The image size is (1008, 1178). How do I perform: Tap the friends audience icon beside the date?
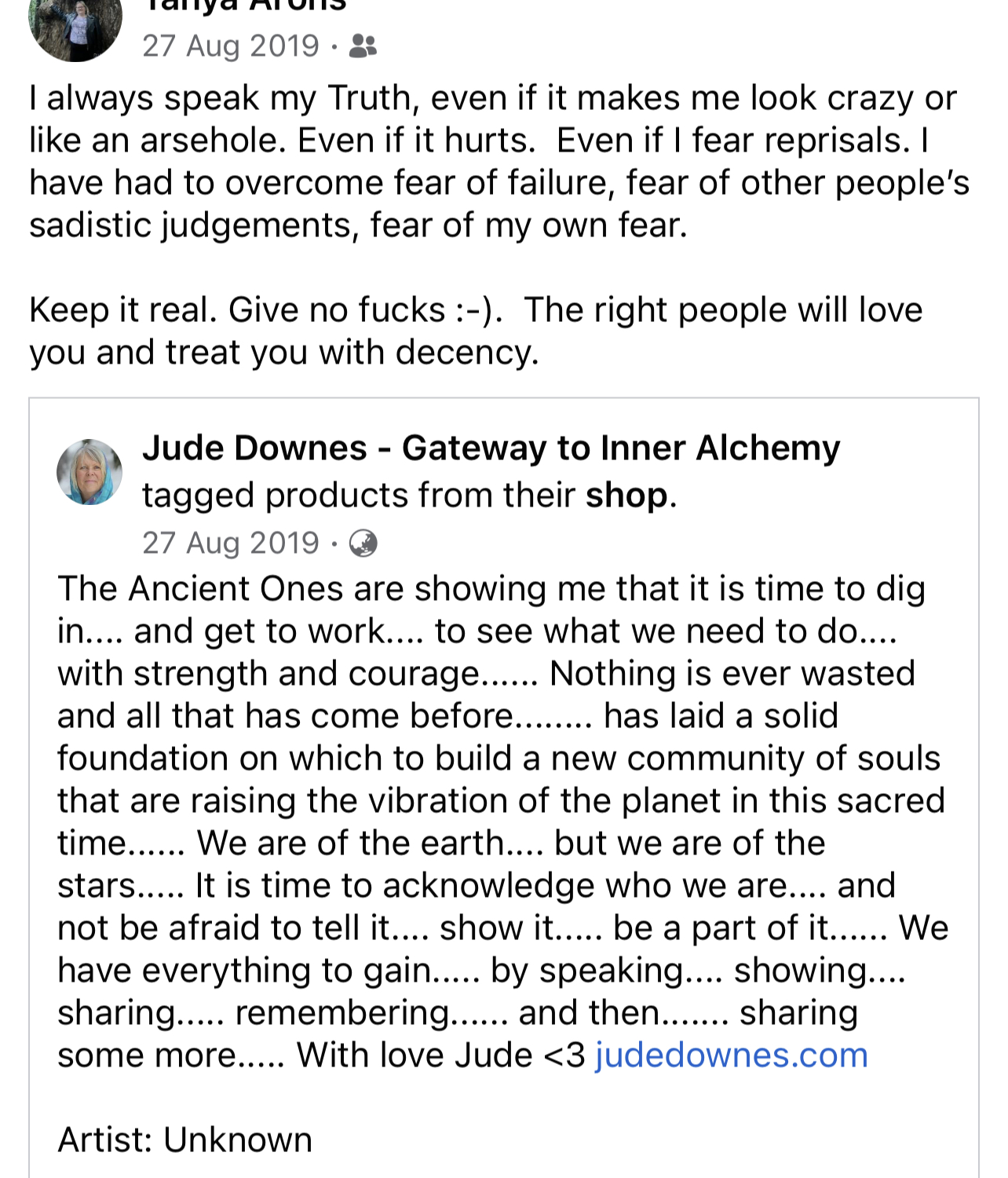tap(363, 46)
